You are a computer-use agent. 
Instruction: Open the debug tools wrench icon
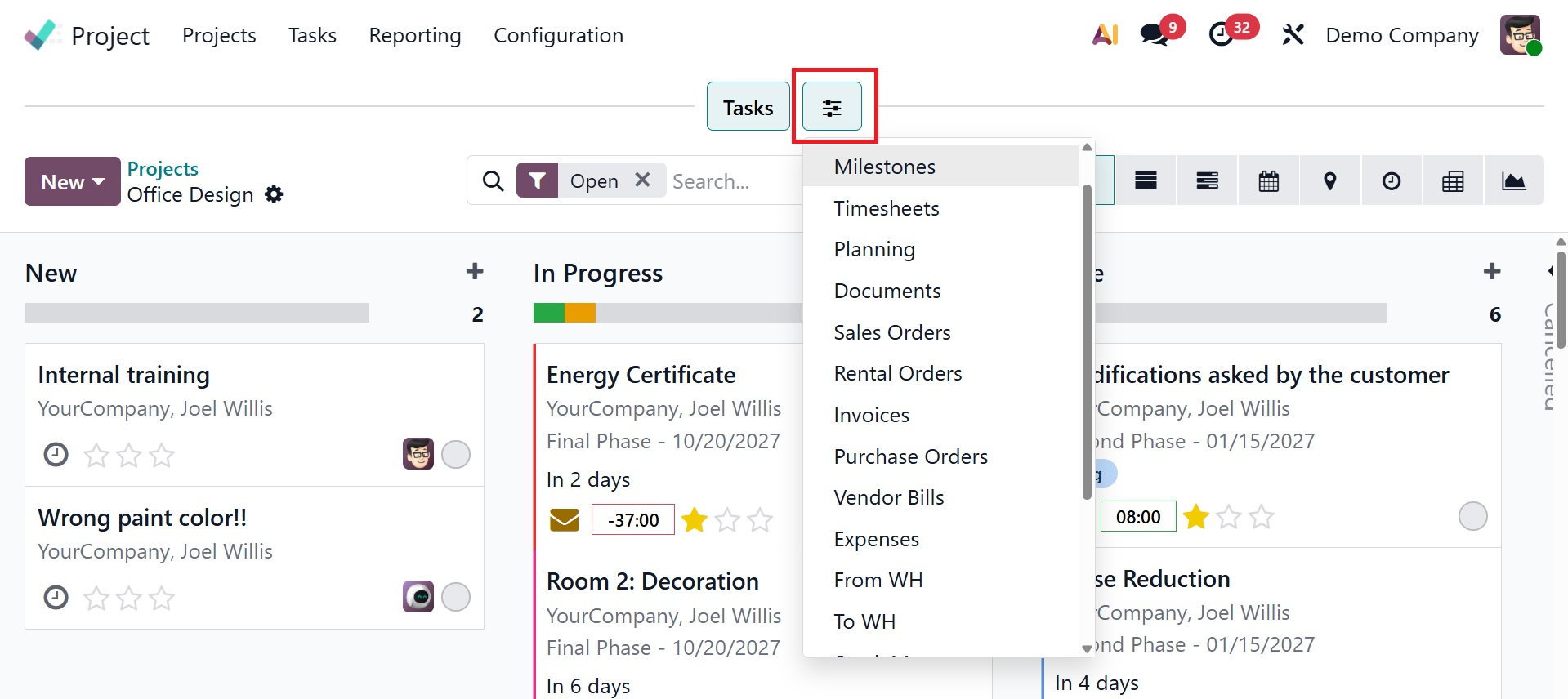(x=1293, y=35)
